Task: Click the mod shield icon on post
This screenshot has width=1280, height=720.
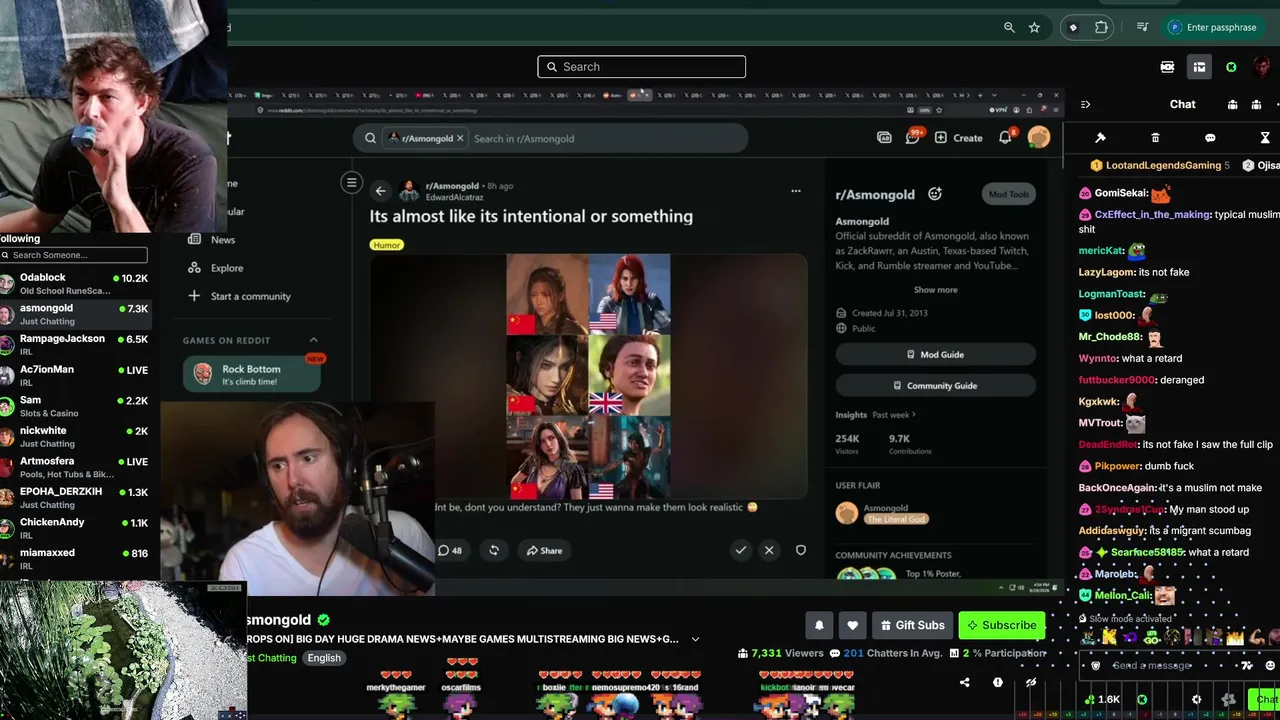Action: [800, 550]
